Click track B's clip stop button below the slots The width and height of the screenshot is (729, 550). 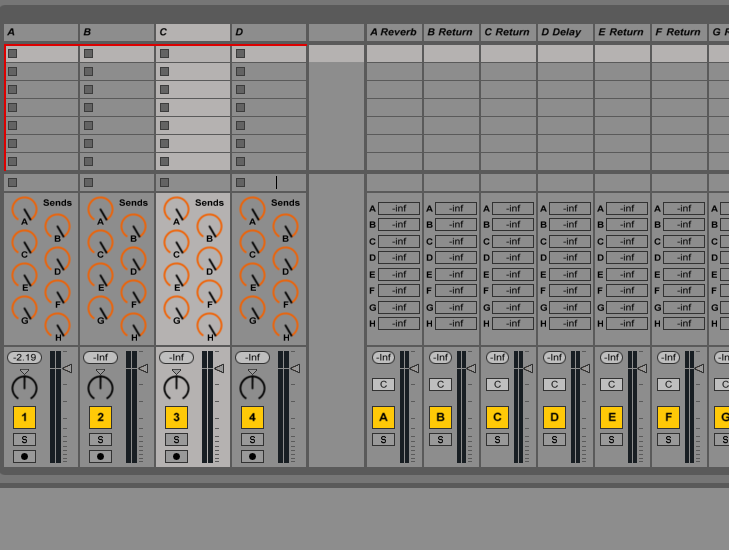(x=88, y=183)
